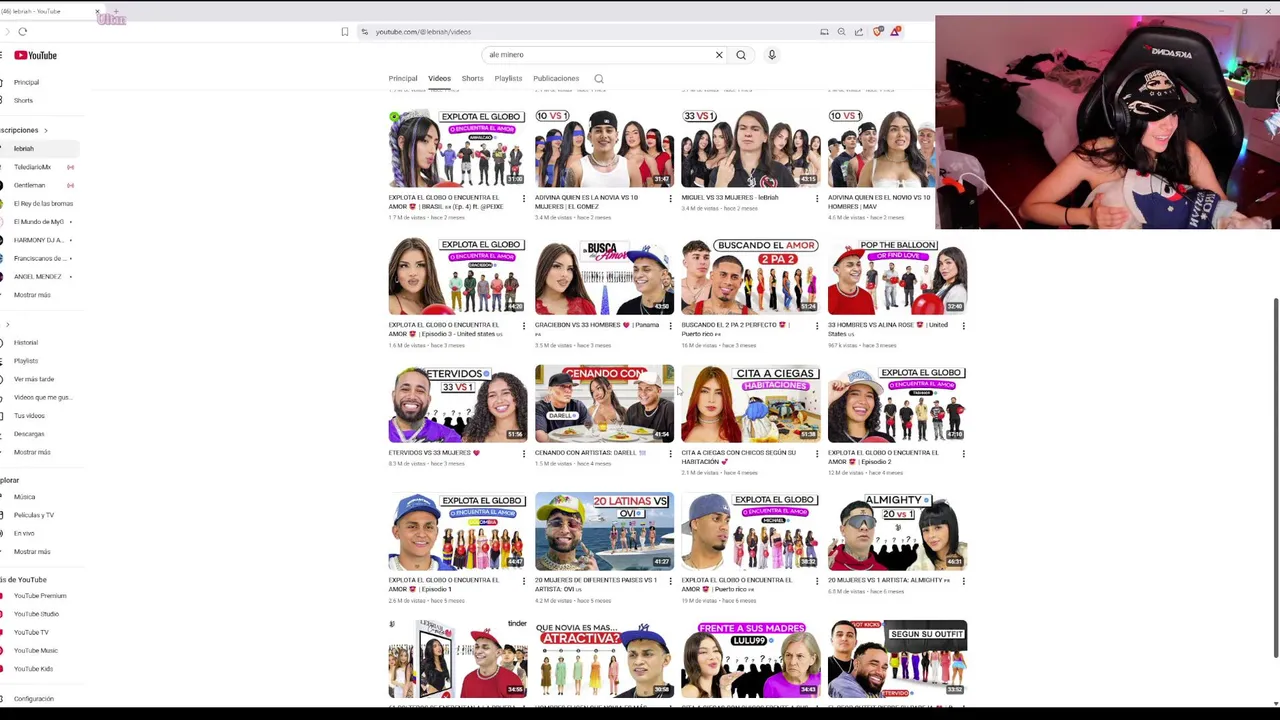The width and height of the screenshot is (1280, 720).
Task: Open the channel search magnifier next to Publicaciones
Action: (x=599, y=78)
